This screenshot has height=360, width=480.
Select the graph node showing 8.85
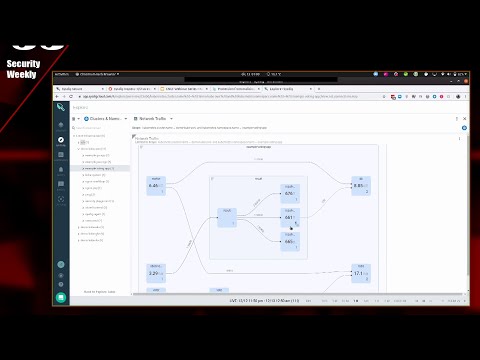361,186
